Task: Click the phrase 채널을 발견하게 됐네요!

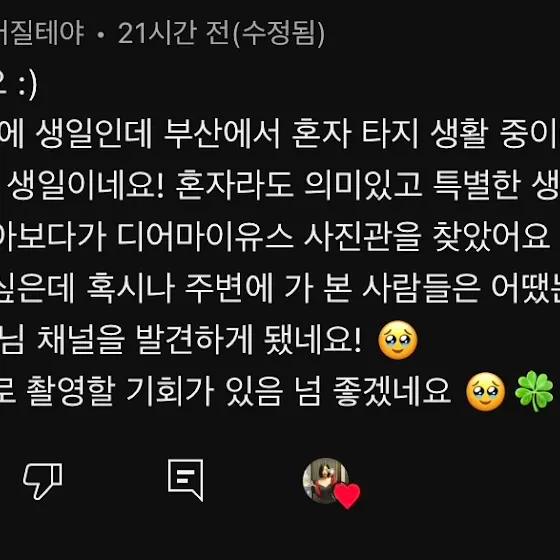Action: click(x=199, y=340)
